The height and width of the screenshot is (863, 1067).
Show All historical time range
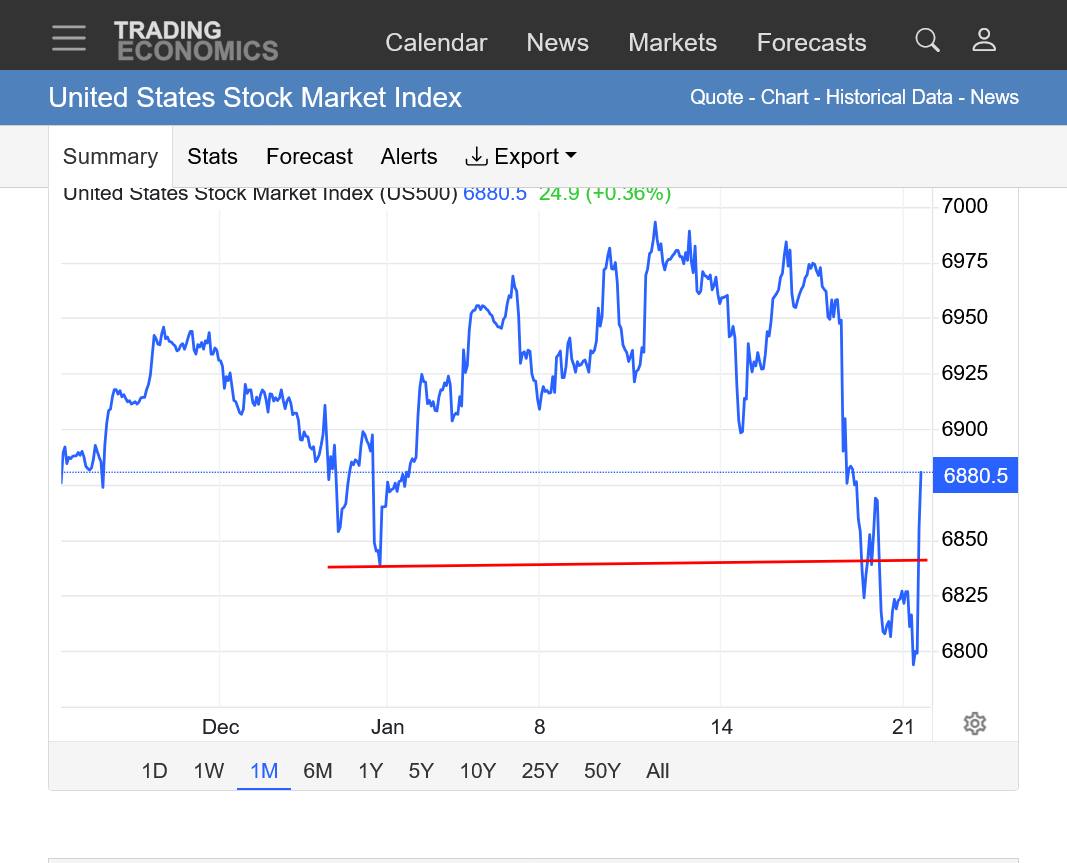[x=657, y=771]
